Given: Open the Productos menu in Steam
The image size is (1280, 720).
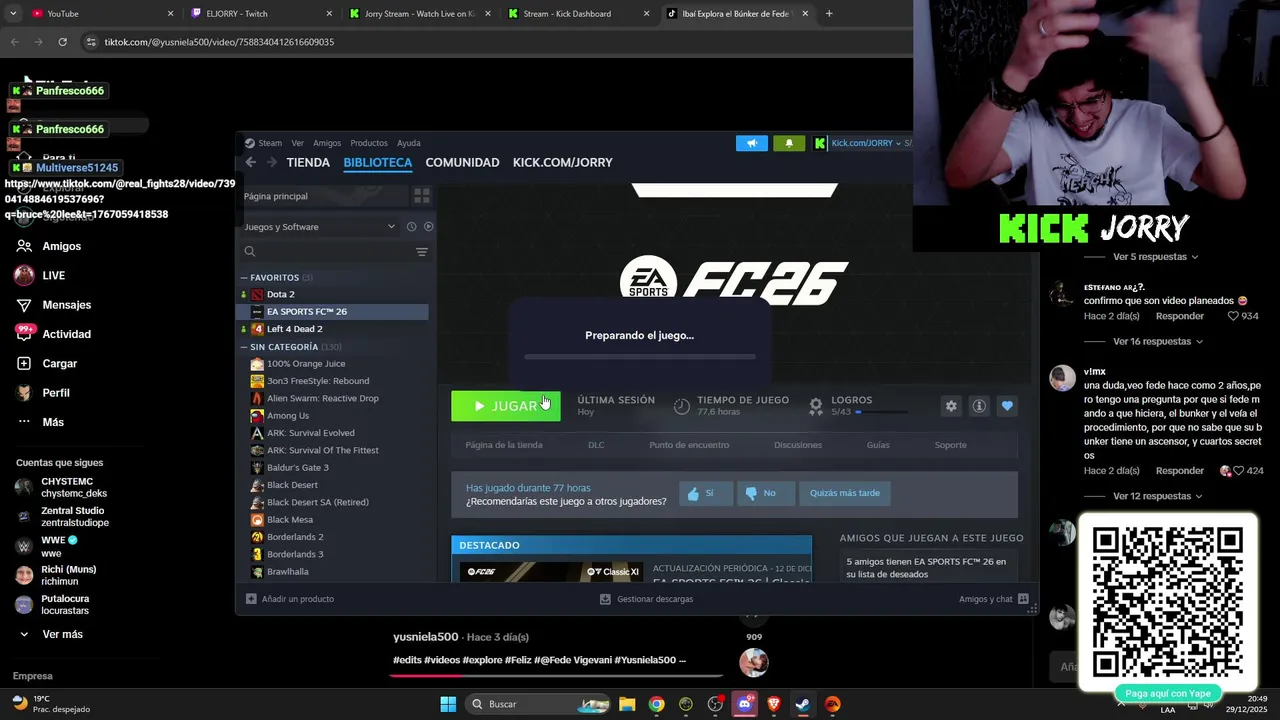Looking at the screenshot, I should point(369,143).
